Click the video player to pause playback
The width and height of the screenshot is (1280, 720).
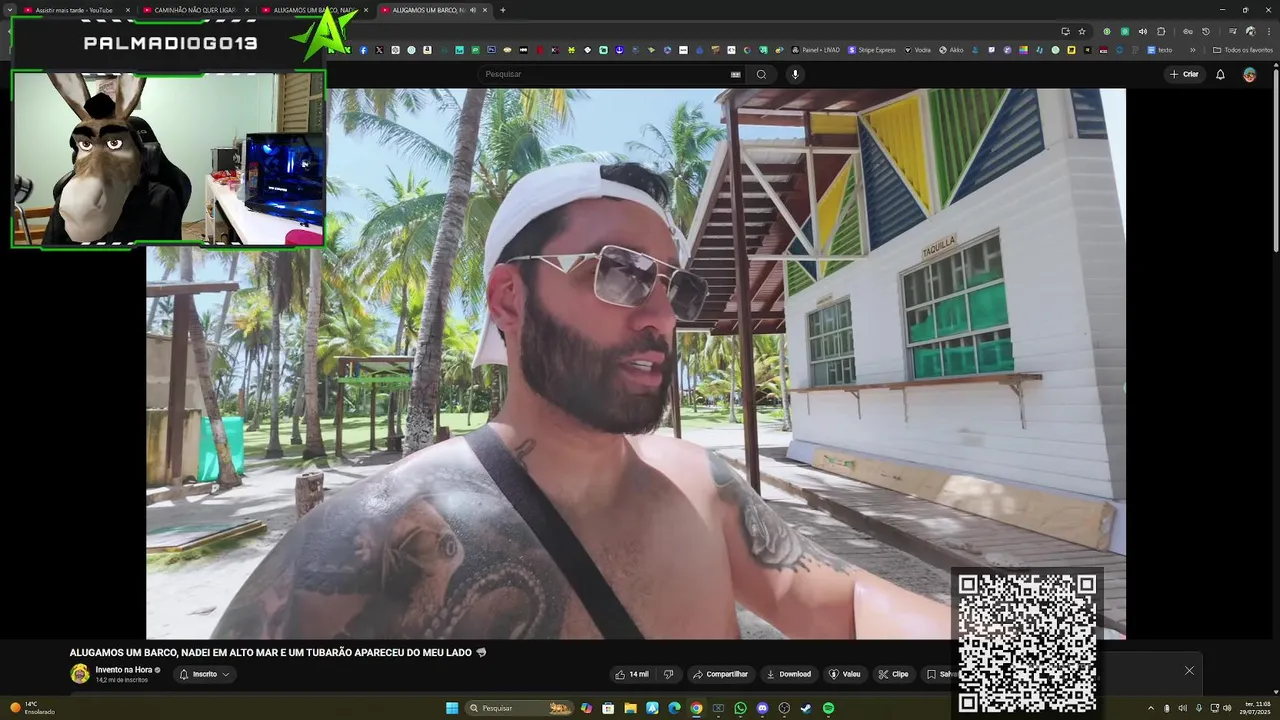coord(636,363)
